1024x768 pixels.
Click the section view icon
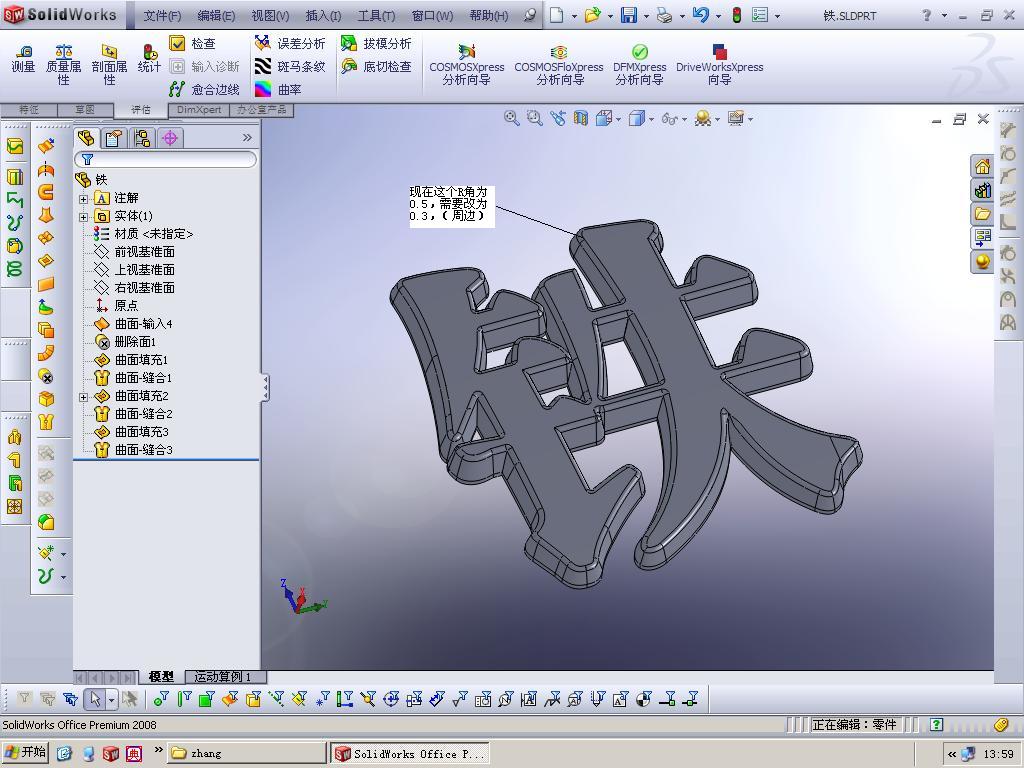click(x=580, y=118)
